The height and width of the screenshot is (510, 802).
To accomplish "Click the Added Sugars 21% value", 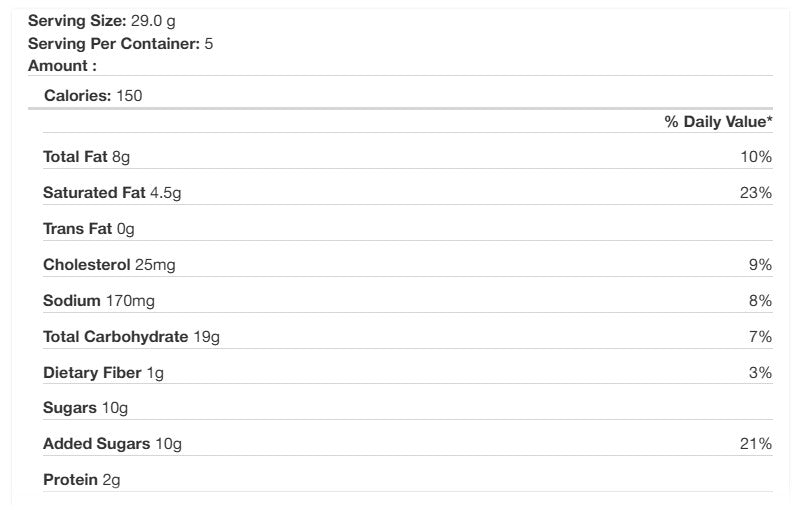I will point(756,444).
